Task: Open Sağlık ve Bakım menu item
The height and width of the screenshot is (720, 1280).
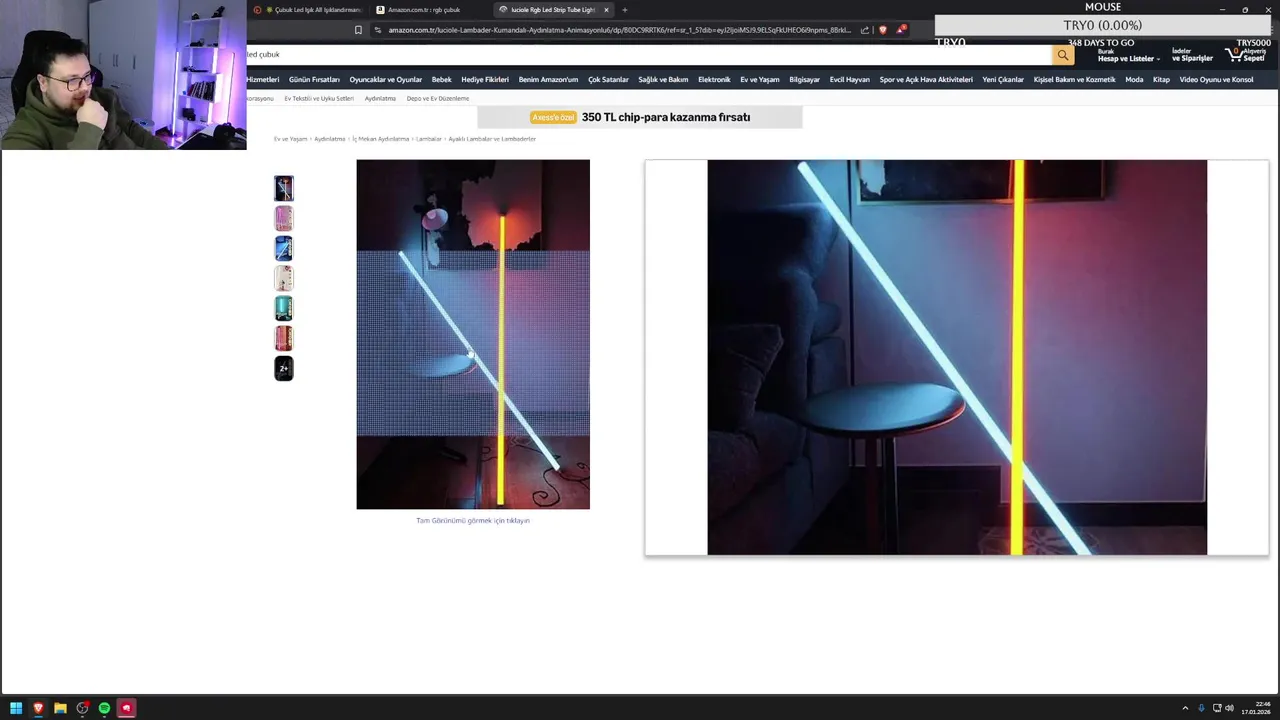Action: (663, 79)
